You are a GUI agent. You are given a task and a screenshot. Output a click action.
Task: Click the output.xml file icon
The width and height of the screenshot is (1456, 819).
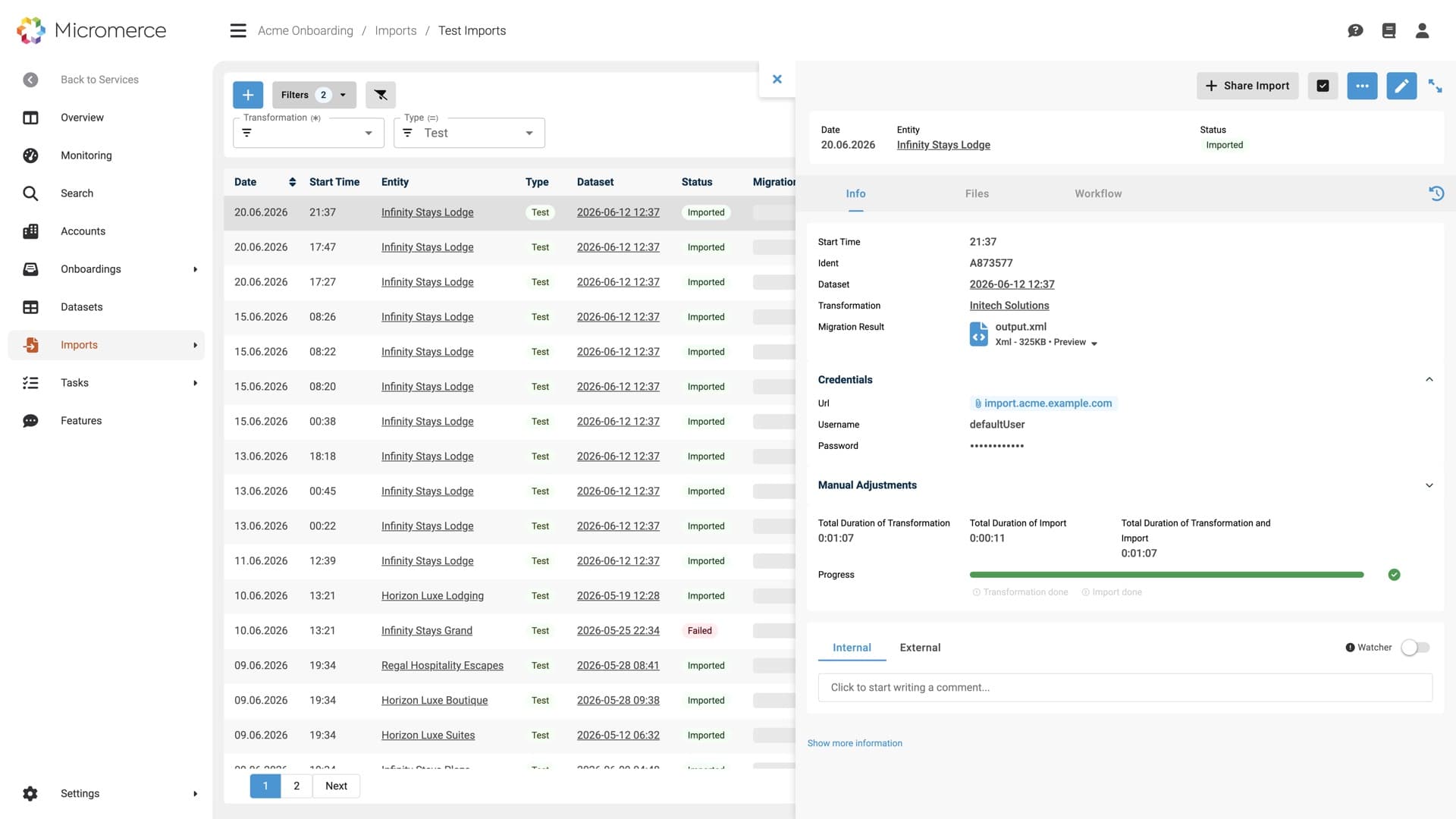click(x=978, y=334)
